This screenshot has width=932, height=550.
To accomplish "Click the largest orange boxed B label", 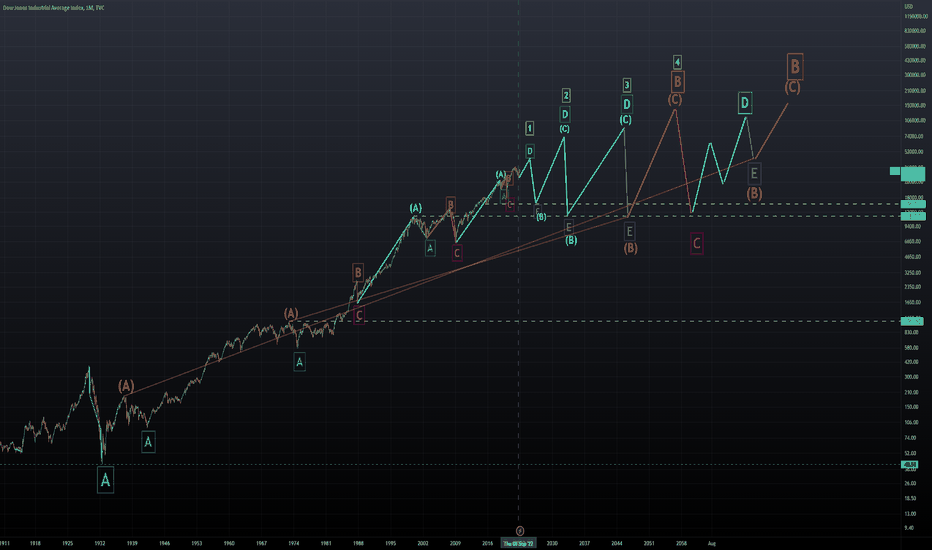I will tap(795, 67).
